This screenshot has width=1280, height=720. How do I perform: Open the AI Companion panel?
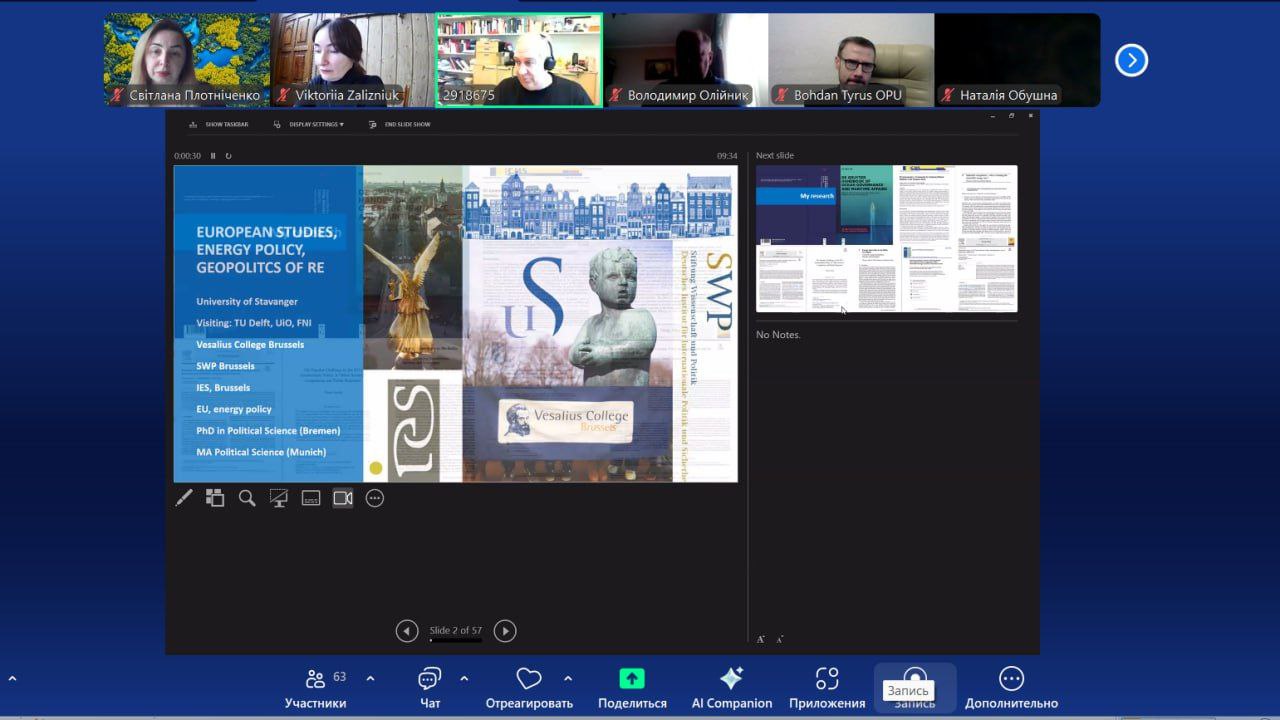click(731, 687)
